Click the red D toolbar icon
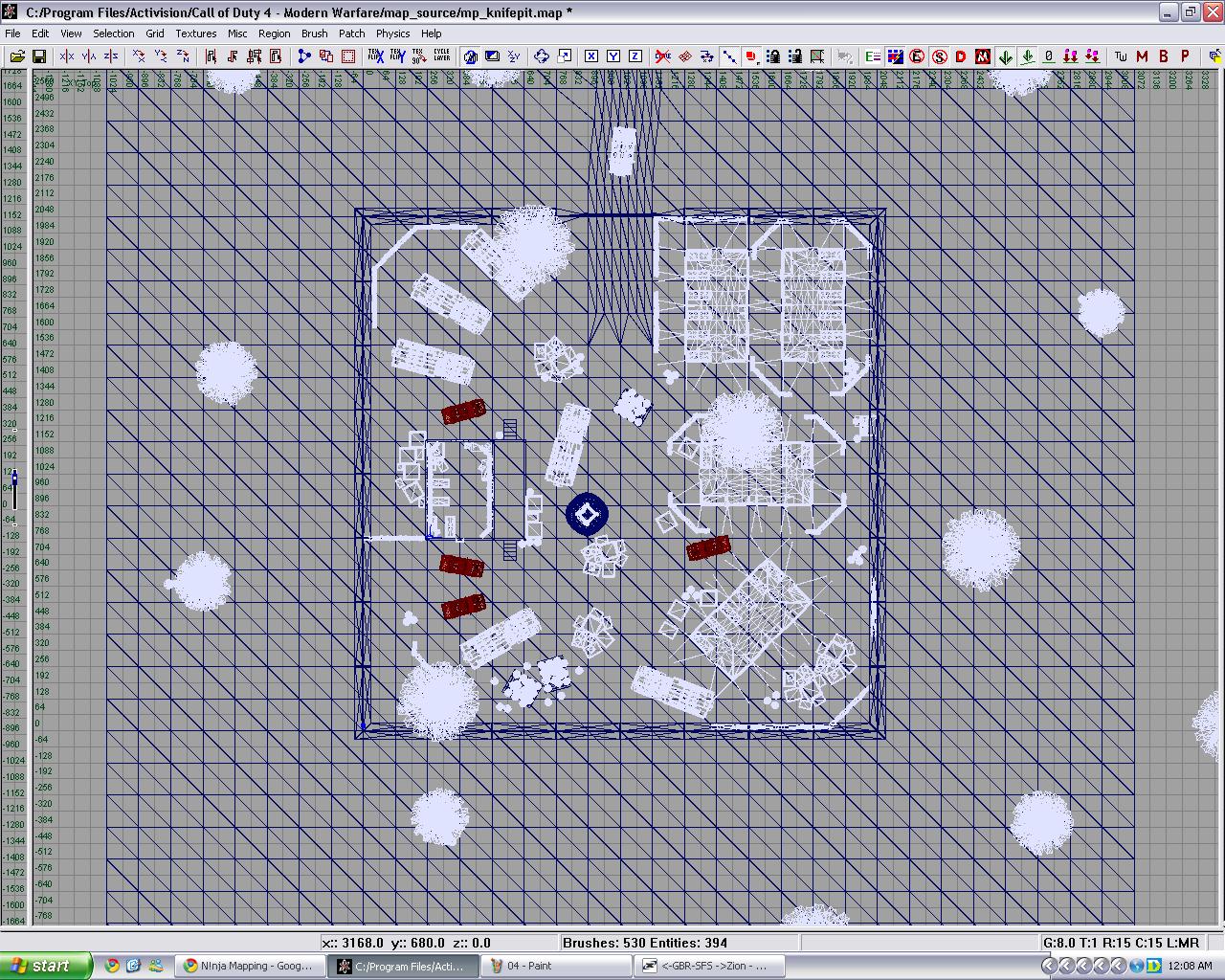 point(961,56)
